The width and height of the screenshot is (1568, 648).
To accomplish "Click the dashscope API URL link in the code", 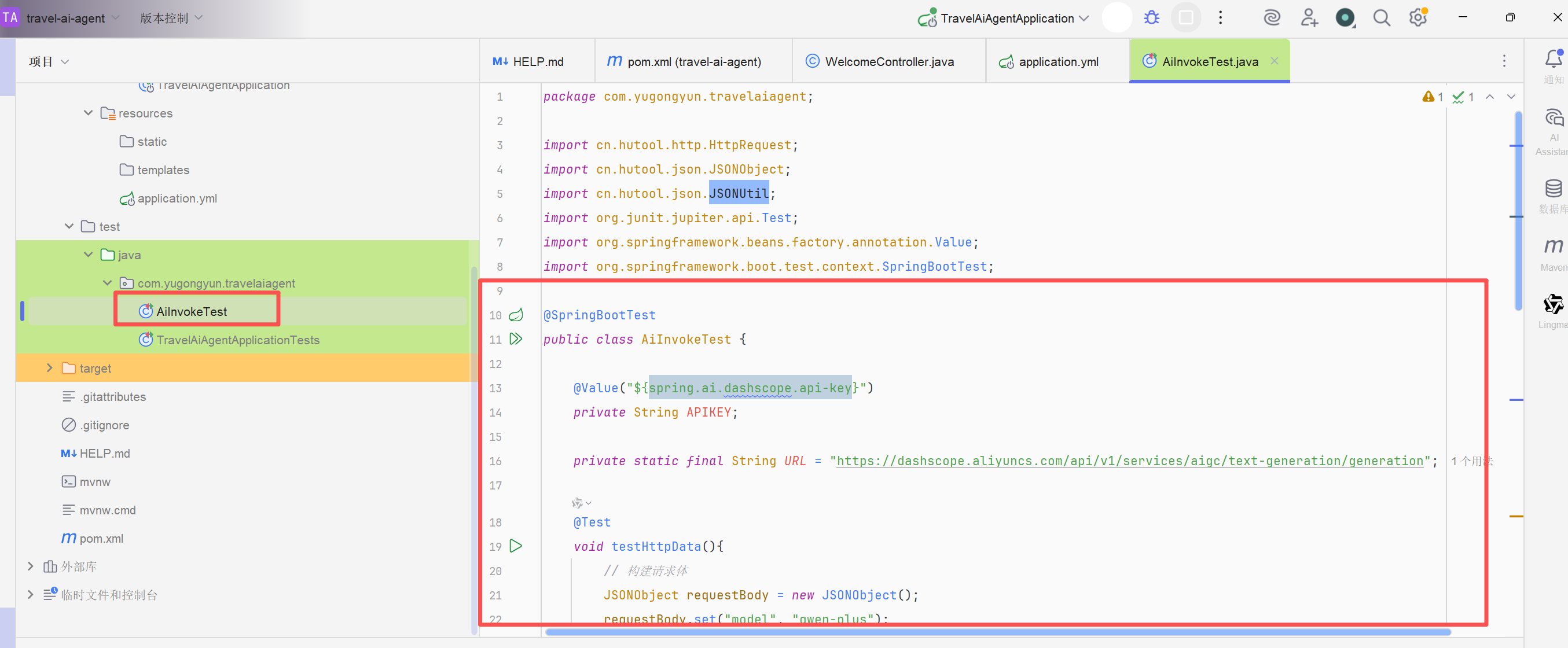I will click(x=1130, y=461).
